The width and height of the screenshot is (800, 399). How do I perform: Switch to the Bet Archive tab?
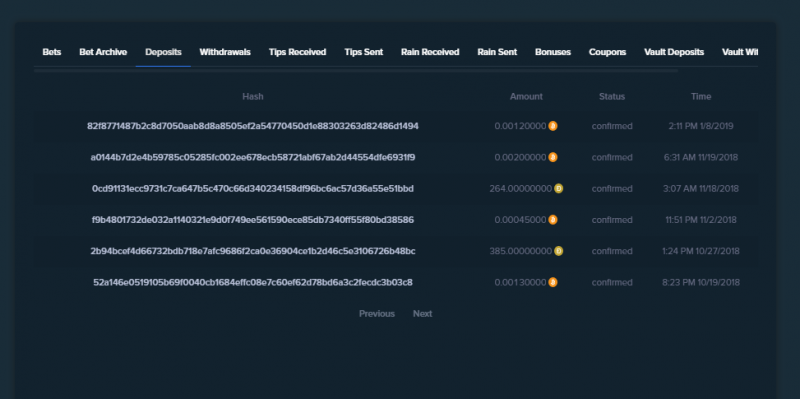click(x=103, y=52)
